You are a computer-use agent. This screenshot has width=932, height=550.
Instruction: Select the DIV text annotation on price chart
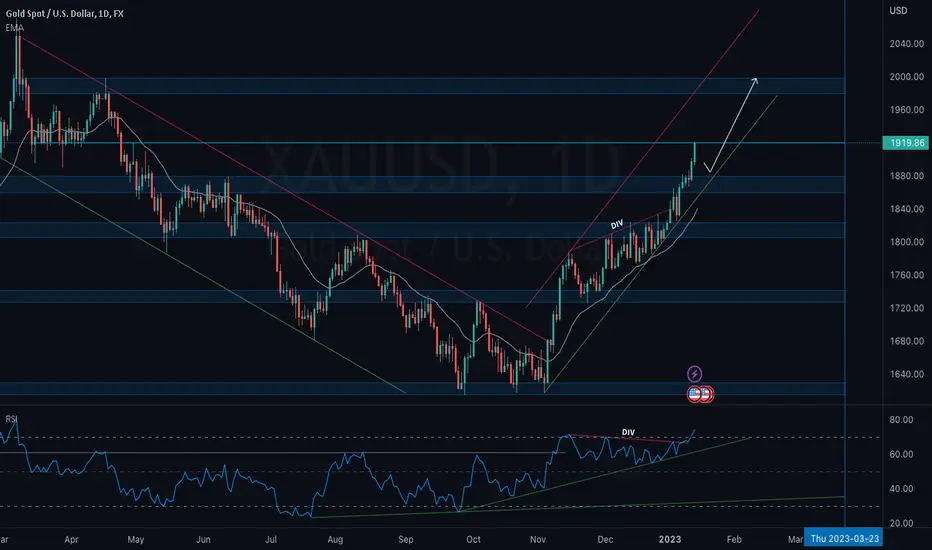(x=617, y=224)
